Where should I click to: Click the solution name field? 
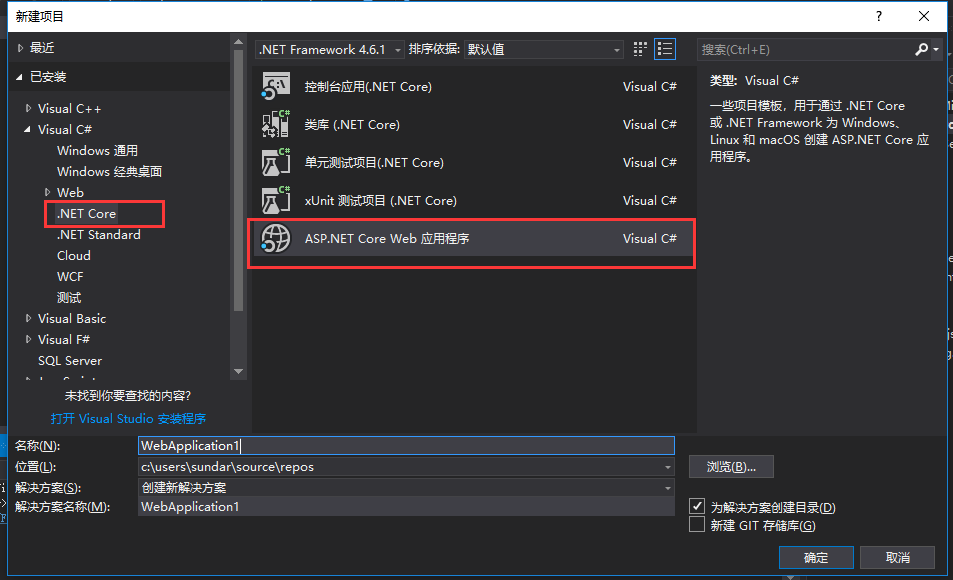point(406,506)
